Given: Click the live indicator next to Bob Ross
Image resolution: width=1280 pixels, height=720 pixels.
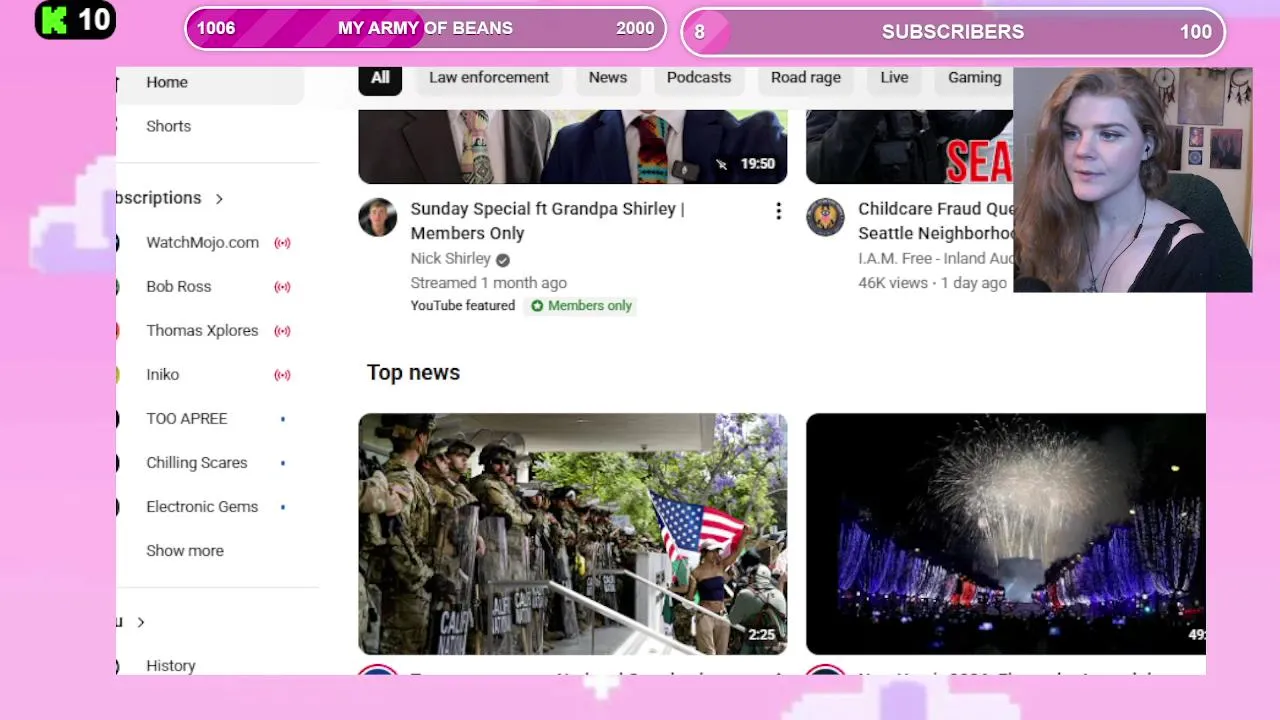Looking at the screenshot, I should (282, 287).
